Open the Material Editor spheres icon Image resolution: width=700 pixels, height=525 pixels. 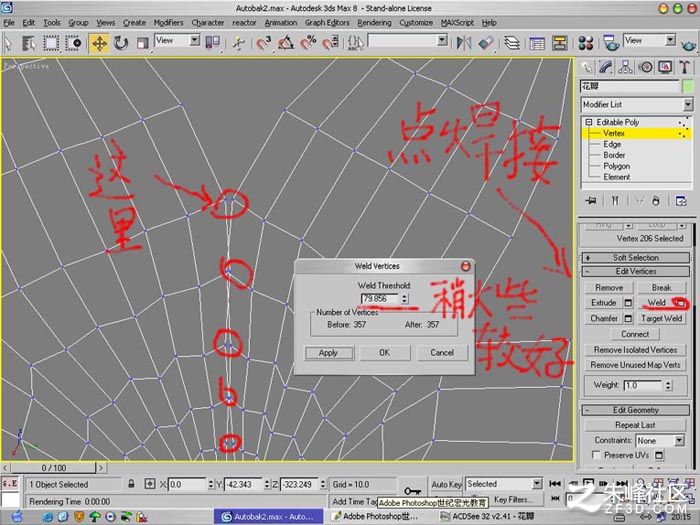click(x=585, y=43)
